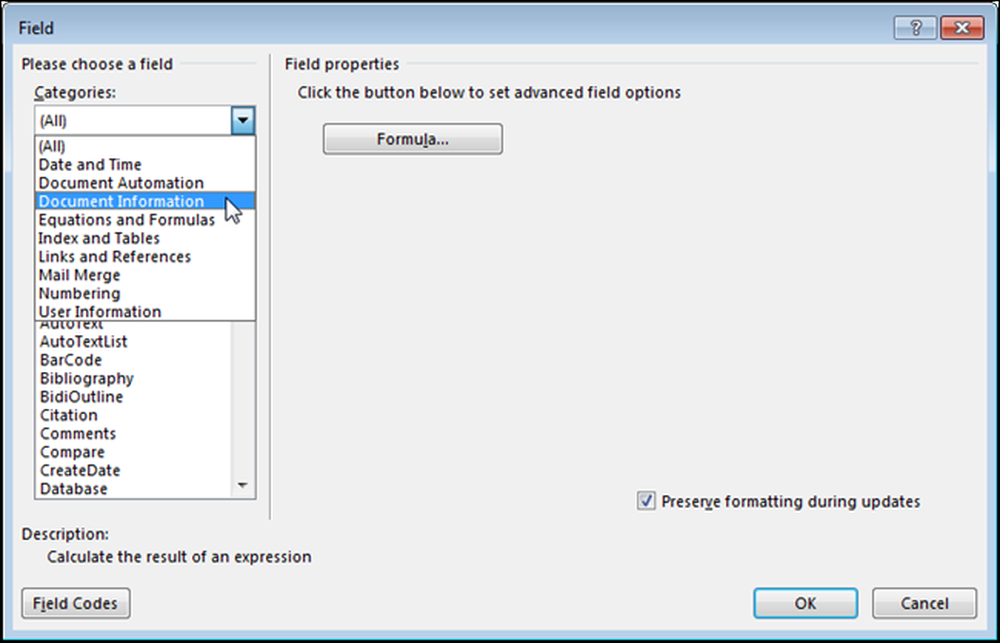Screen dimensions: 1000x643
Task: Select Links and References category
Action: pyautogui.click(x=145, y=257)
